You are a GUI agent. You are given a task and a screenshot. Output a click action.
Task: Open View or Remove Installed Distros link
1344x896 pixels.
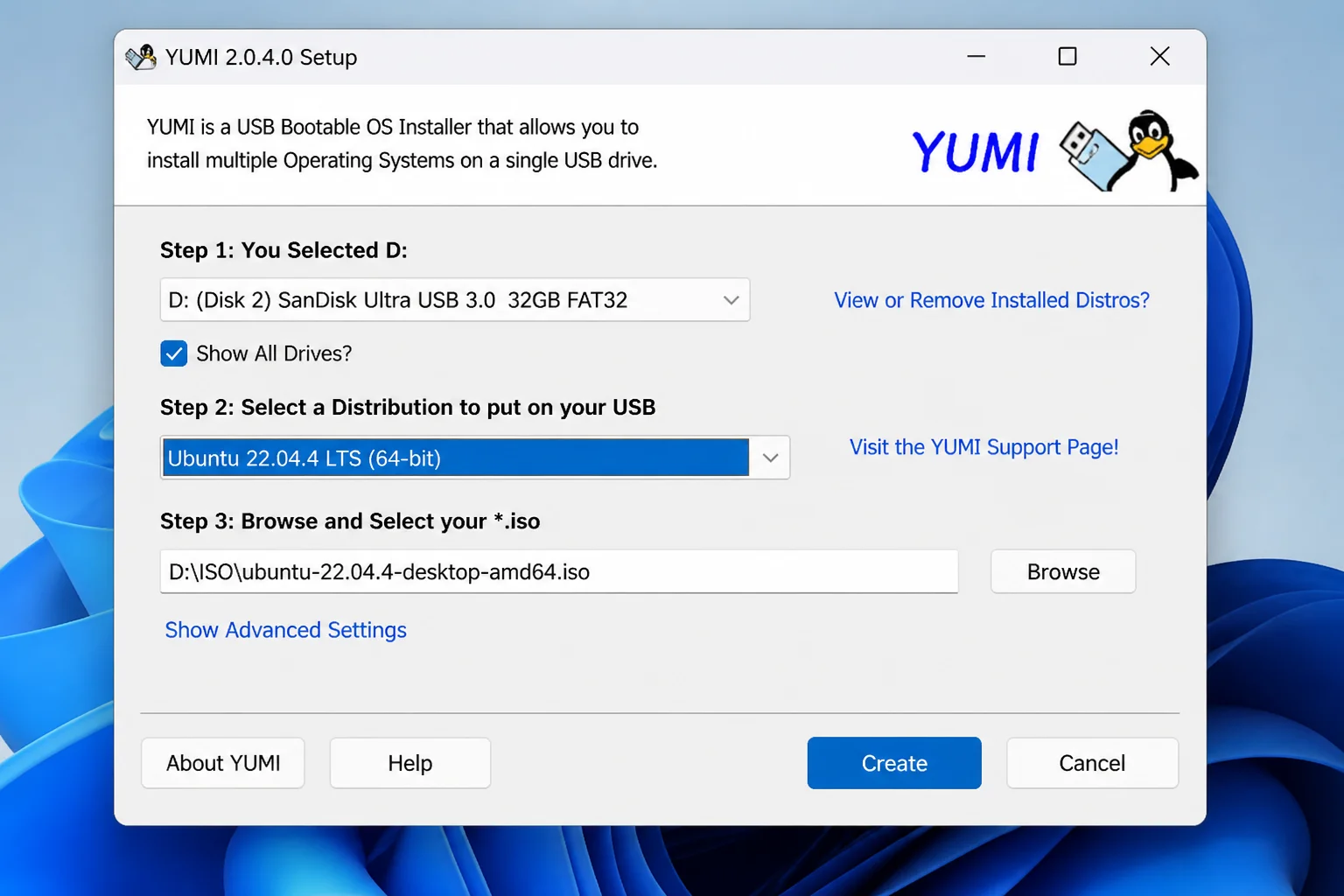click(x=991, y=300)
